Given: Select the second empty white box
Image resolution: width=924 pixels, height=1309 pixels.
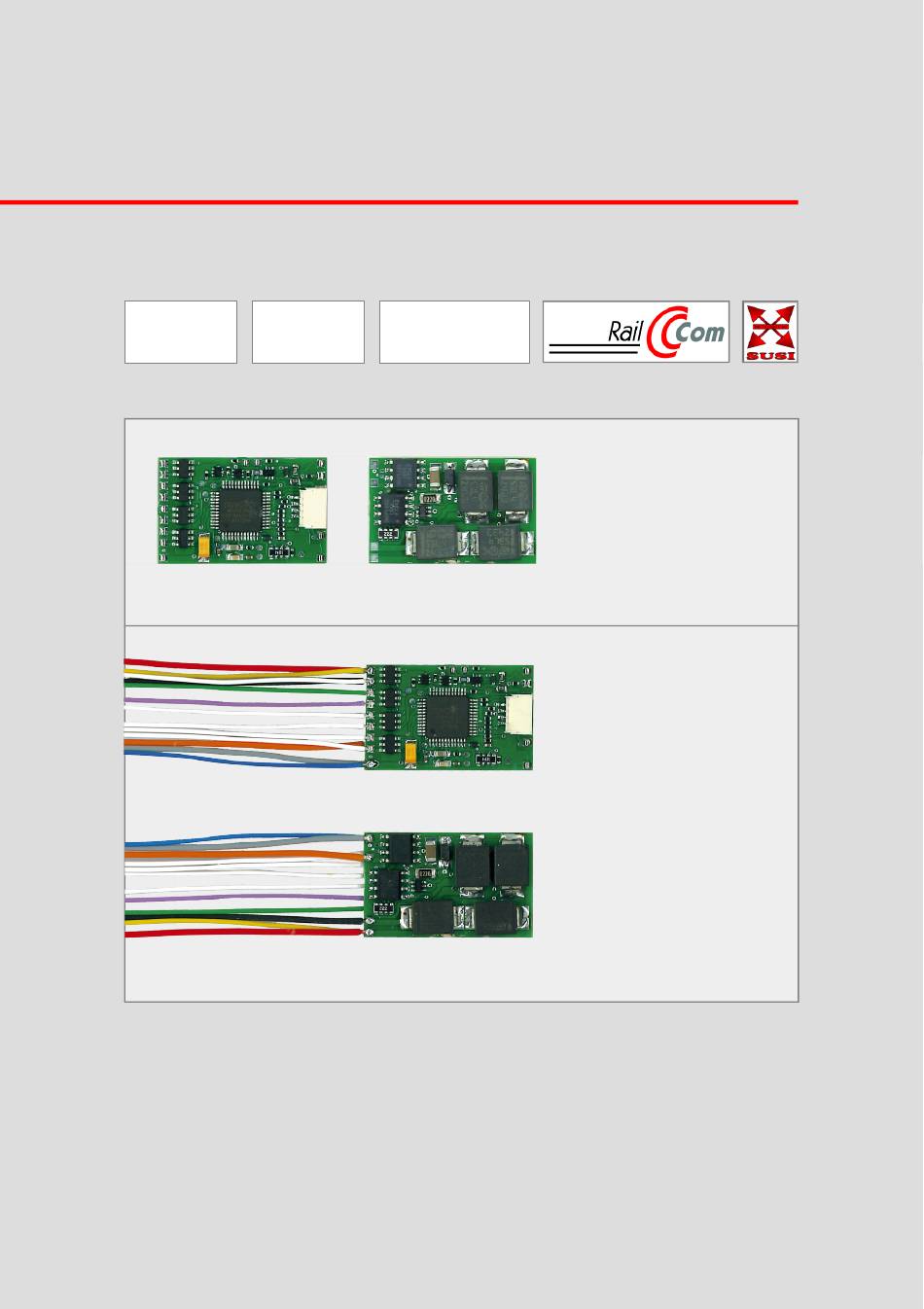Looking at the screenshot, I should [308, 332].
